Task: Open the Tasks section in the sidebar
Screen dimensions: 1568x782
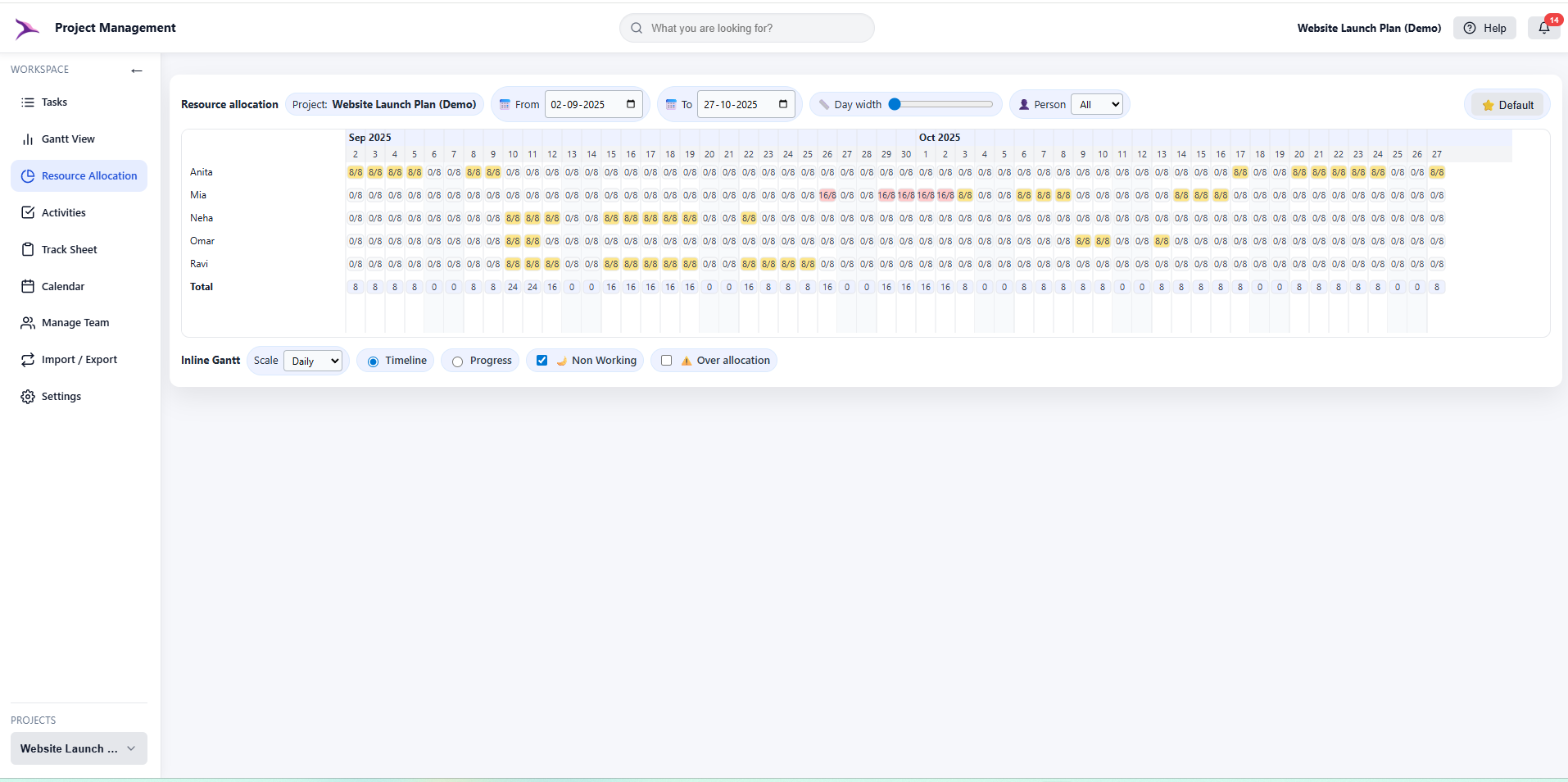Action: tap(27, 102)
